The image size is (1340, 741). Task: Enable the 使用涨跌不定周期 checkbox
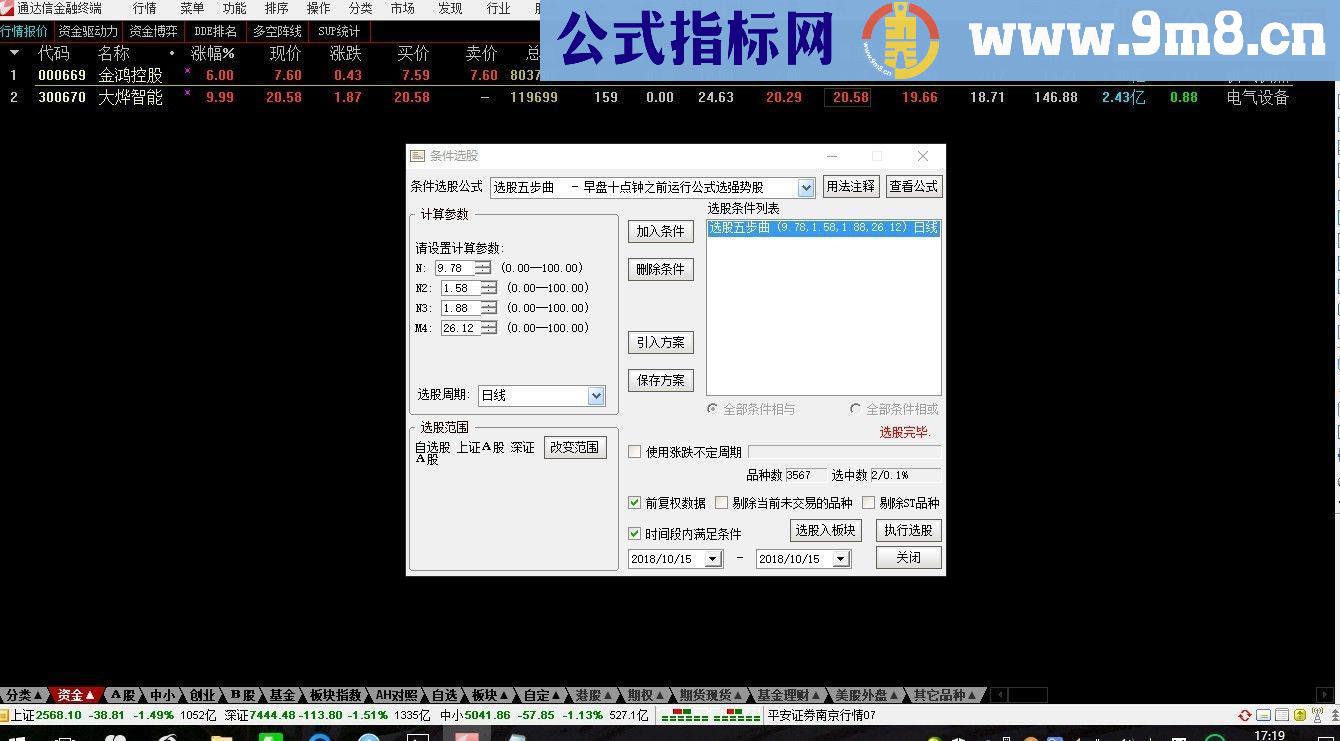[x=635, y=451]
